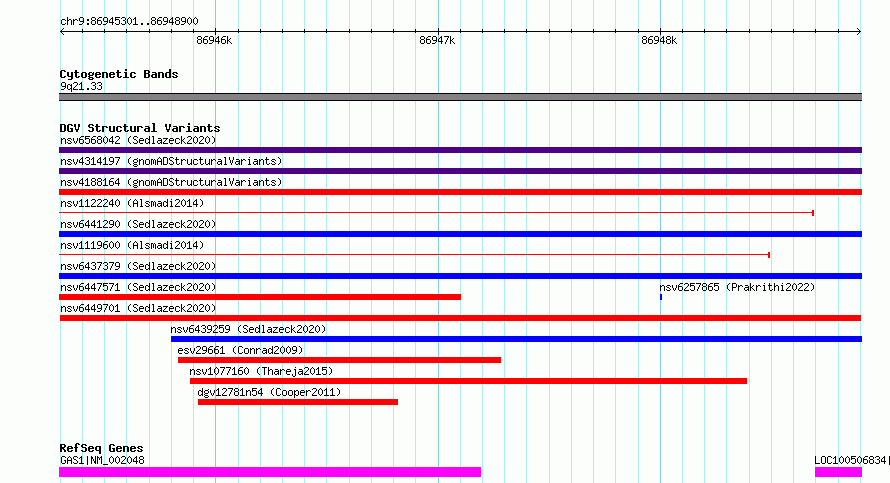Open nsv1077160 (Thareja2015) label
Viewport: 890px width, 483px height.
261,371
